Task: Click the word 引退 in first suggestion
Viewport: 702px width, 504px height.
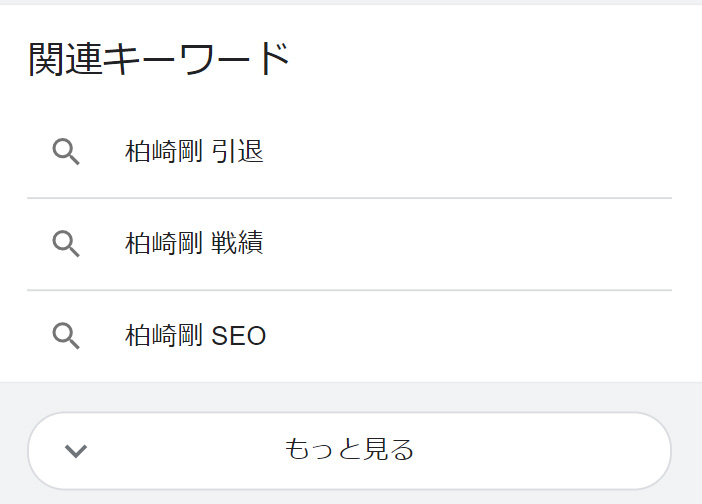Action: point(238,152)
